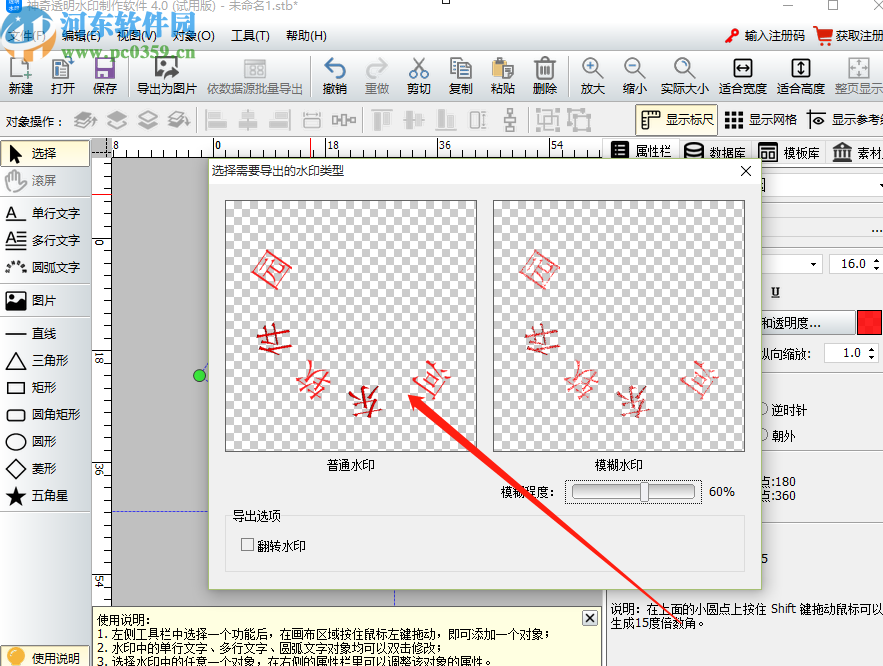Click the Zoom Out (缩小) icon
Image resolution: width=883 pixels, height=666 pixels.
(x=635, y=76)
